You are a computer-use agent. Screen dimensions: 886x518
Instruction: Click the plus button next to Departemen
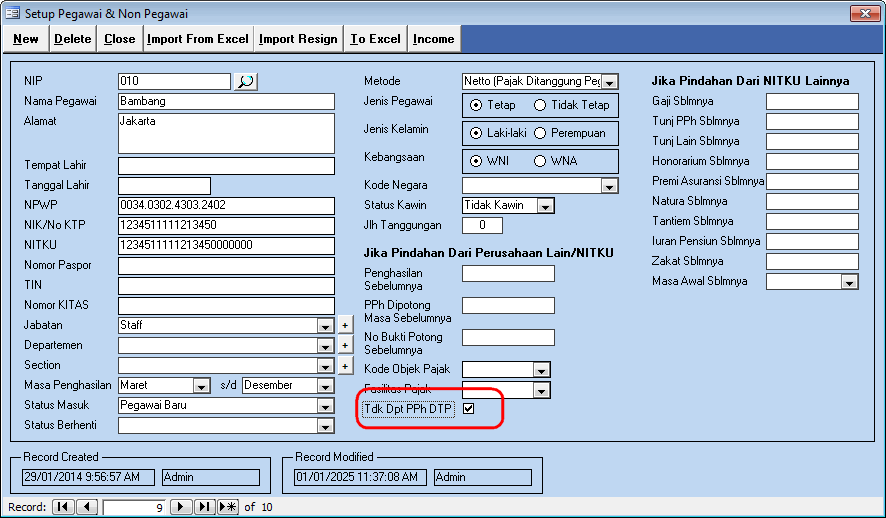[345, 345]
